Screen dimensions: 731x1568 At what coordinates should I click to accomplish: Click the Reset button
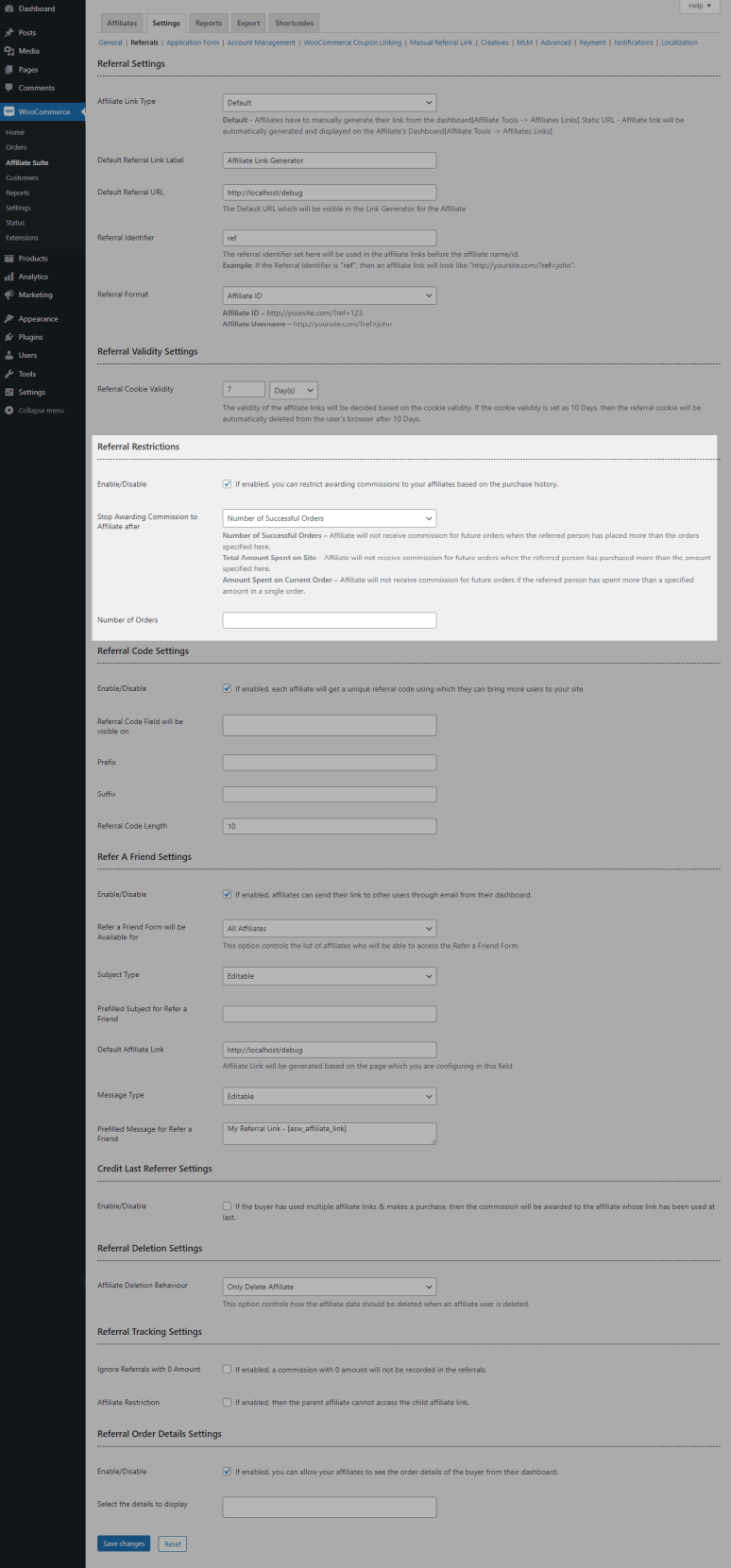click(x=172, y=1543)
